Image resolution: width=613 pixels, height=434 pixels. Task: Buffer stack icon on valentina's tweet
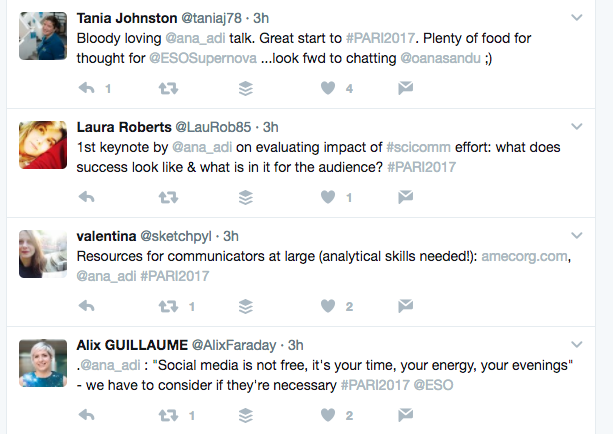(x=246, y=306)
